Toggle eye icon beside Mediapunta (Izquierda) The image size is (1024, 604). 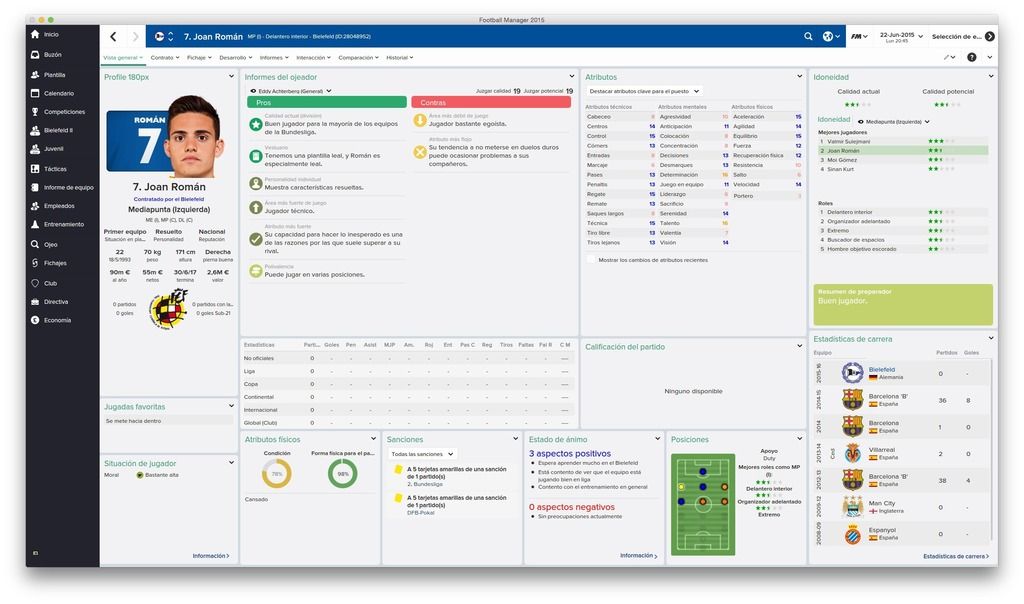[861, 122]
